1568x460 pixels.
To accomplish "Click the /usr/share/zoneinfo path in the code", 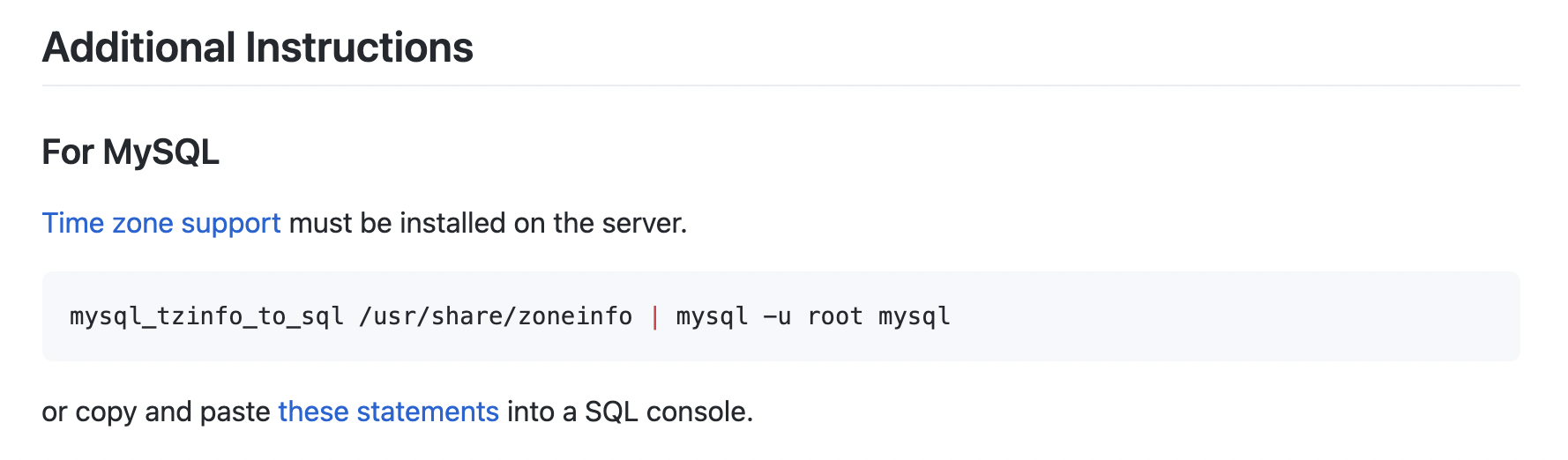I will click(x=496, y=316).
